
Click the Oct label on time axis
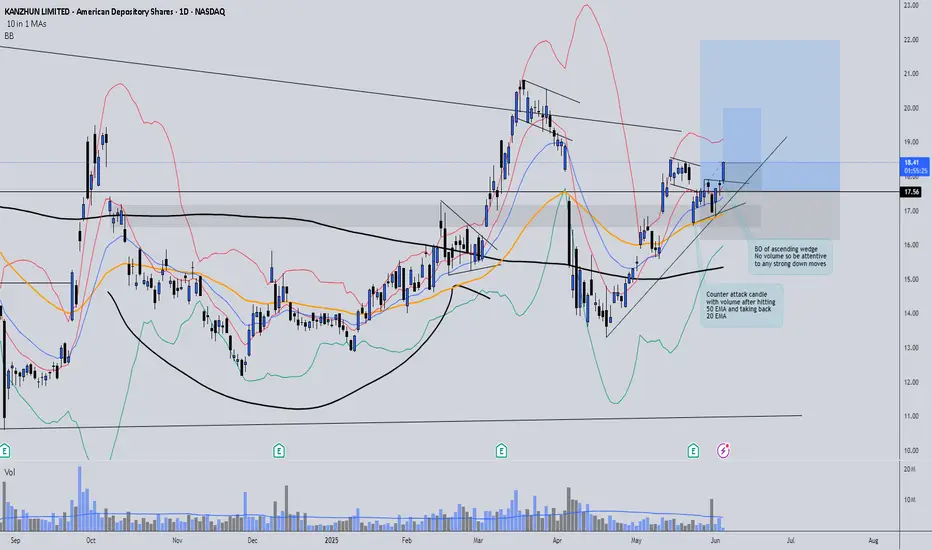[90, 540]
